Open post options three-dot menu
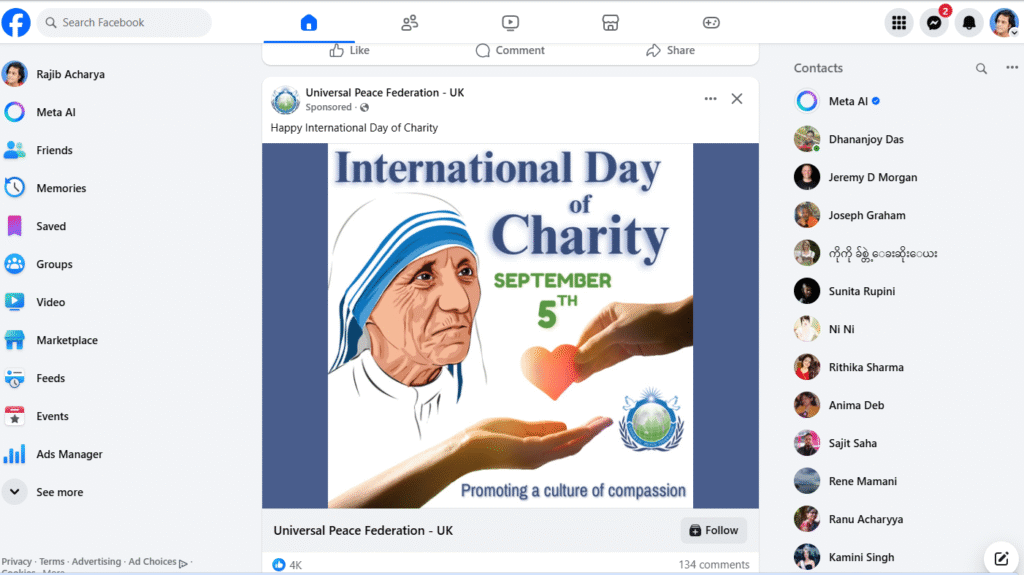The width and height of the screenshot is (1024, 575). 711,99
